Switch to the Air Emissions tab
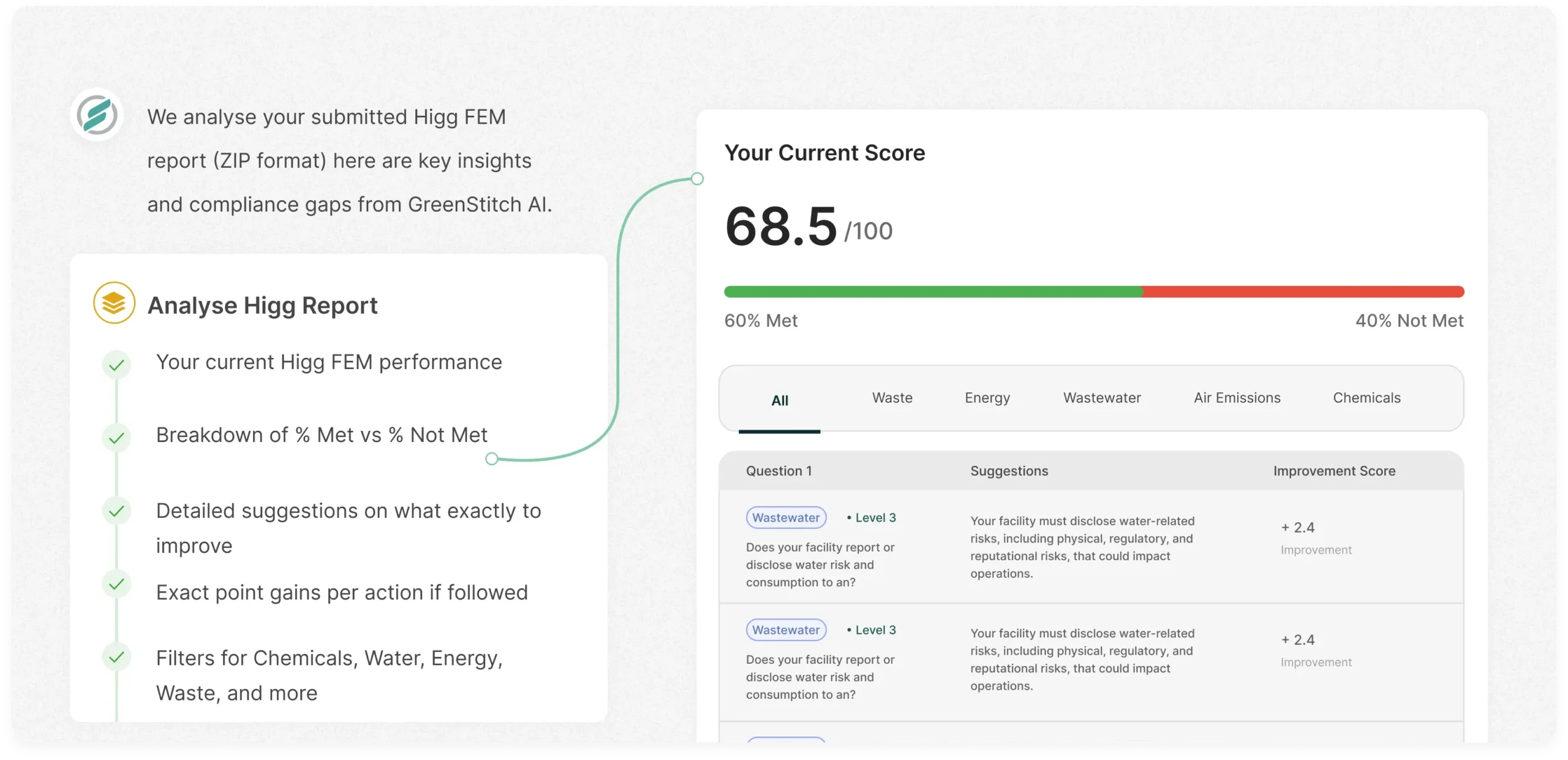Viewport: 1568px width, 760px height. [x=1237, y=398]
